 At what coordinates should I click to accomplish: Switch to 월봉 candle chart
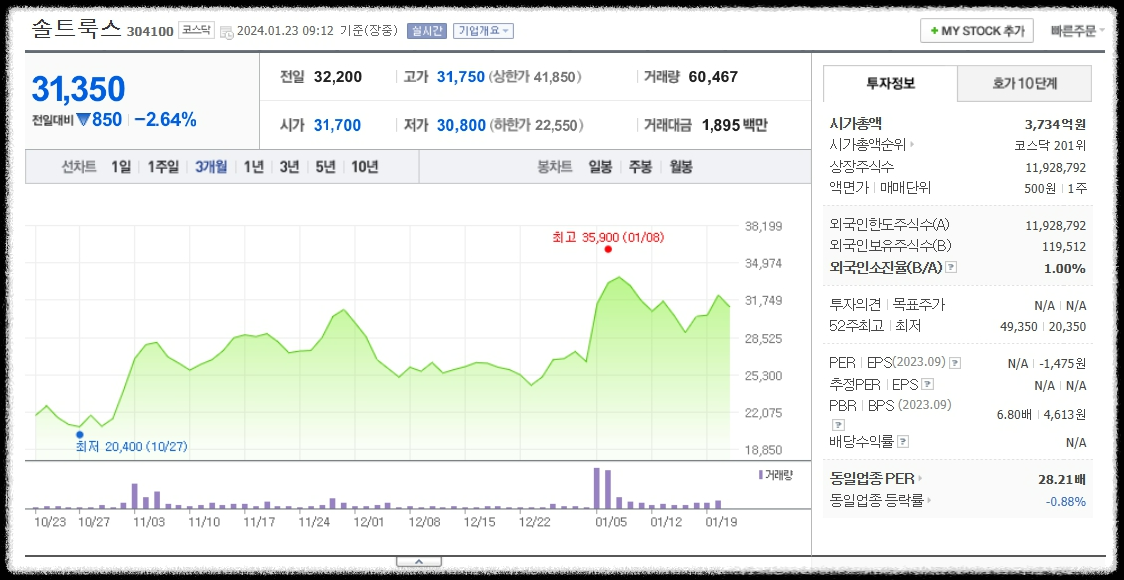(x=681, y=167)
